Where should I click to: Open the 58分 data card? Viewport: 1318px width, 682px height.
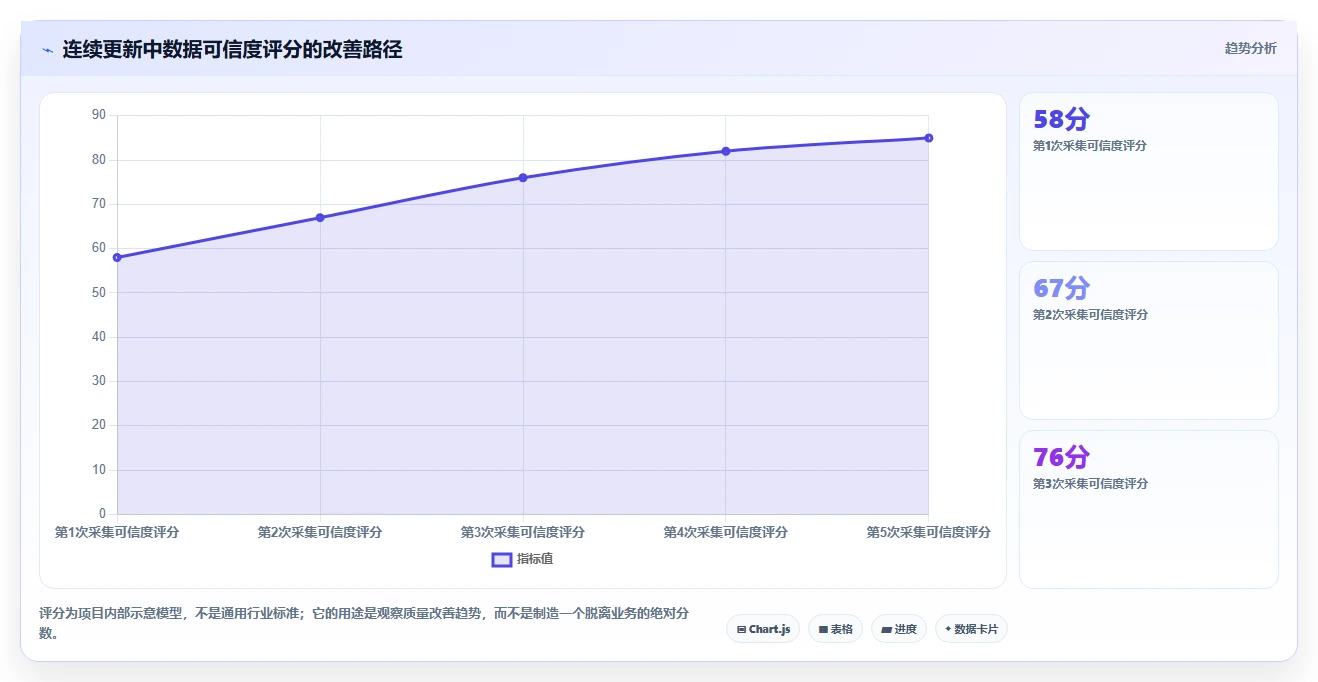pos(1148,171)
